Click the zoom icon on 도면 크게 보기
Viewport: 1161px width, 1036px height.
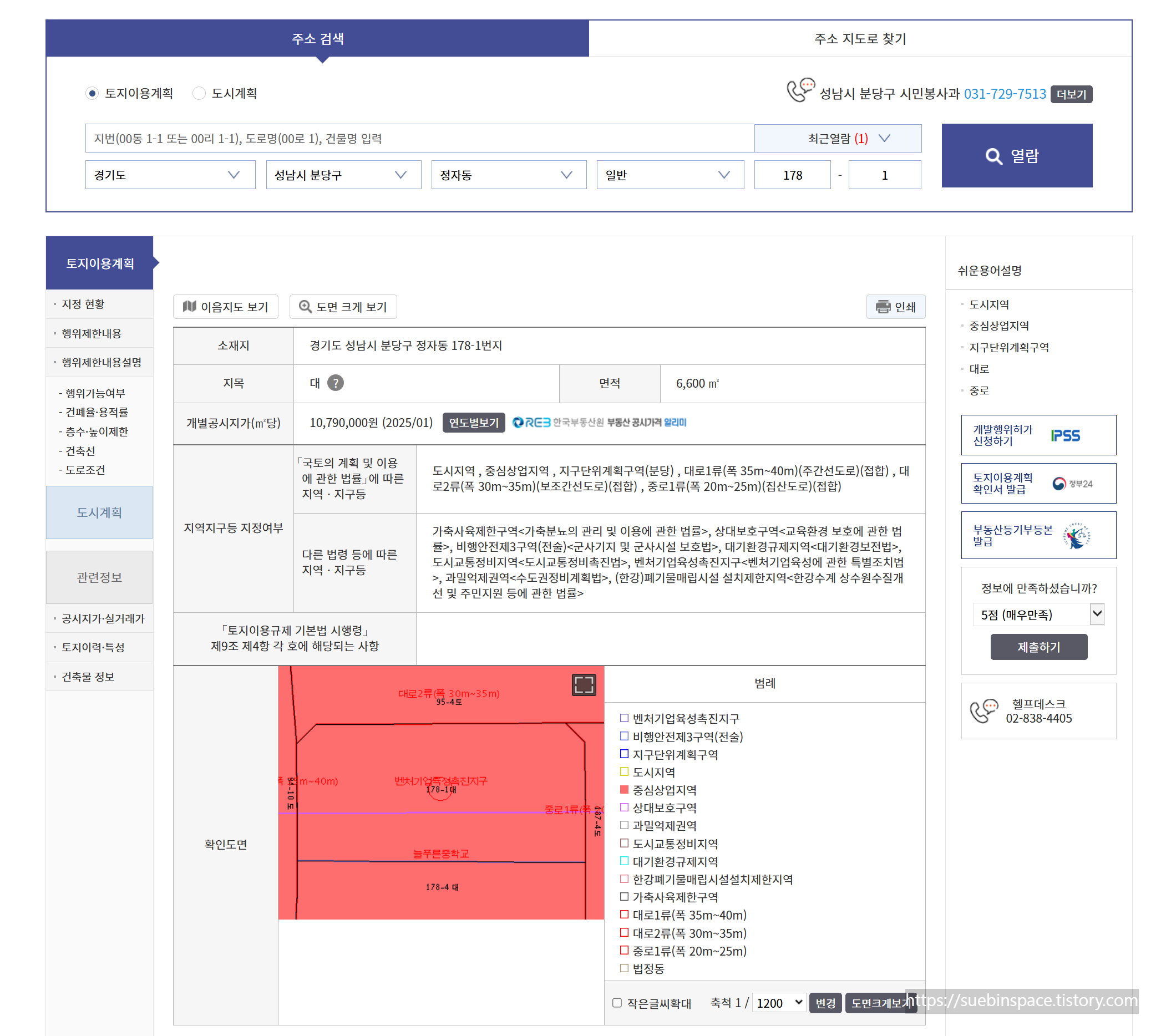305,307
